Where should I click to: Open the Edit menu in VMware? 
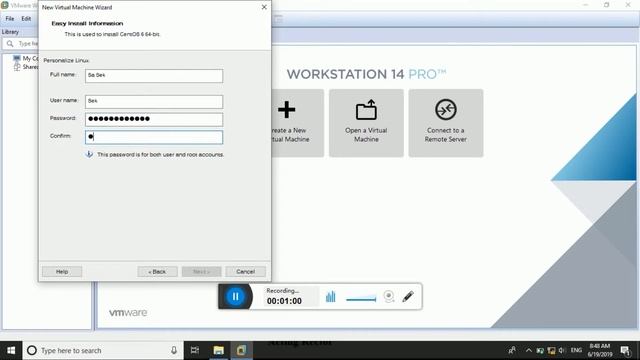[x=26, y=19]
